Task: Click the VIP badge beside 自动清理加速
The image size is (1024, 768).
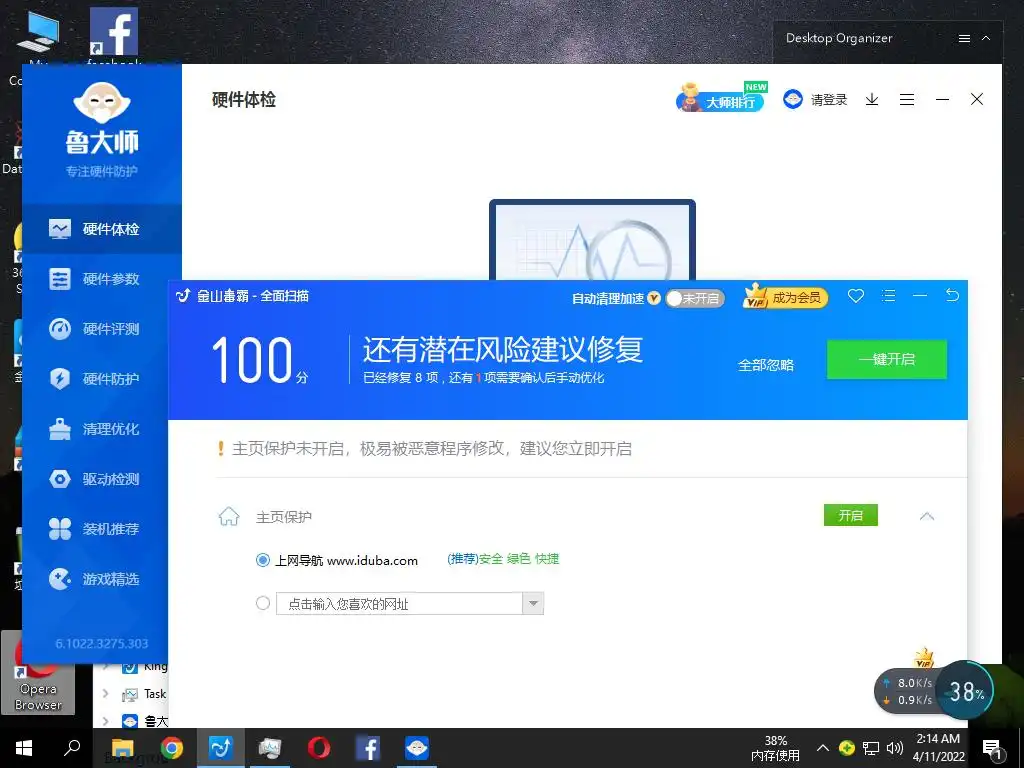Action: (654, 298)
